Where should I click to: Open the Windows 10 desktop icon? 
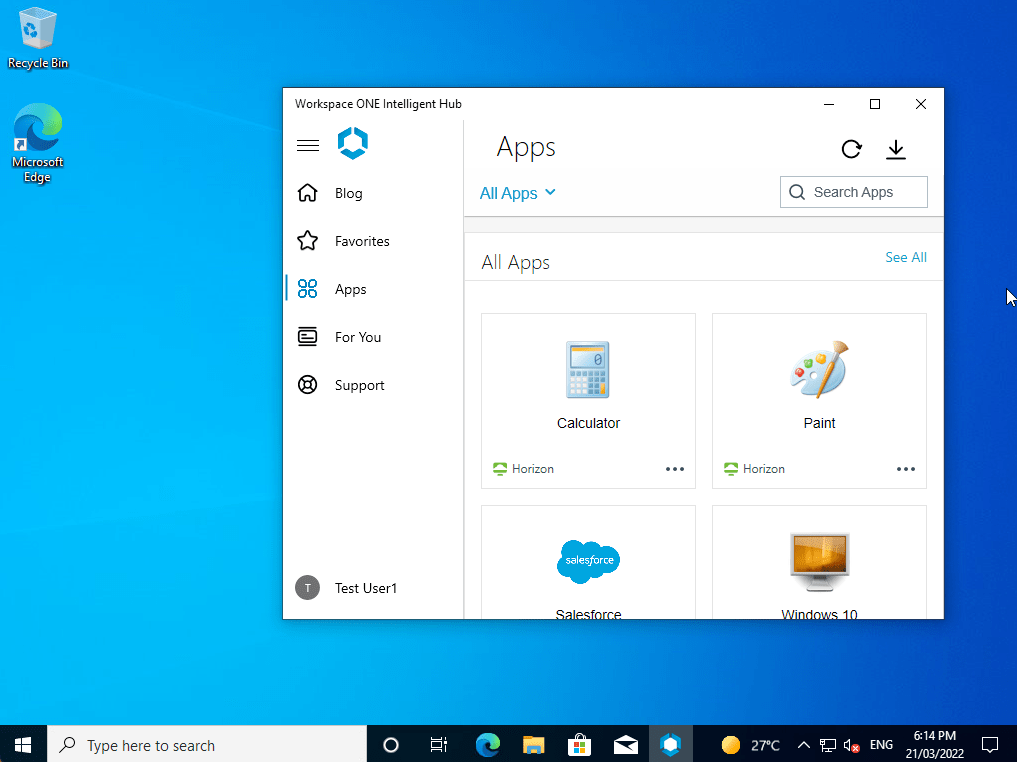pyautogui.click(x=819, y=562)
